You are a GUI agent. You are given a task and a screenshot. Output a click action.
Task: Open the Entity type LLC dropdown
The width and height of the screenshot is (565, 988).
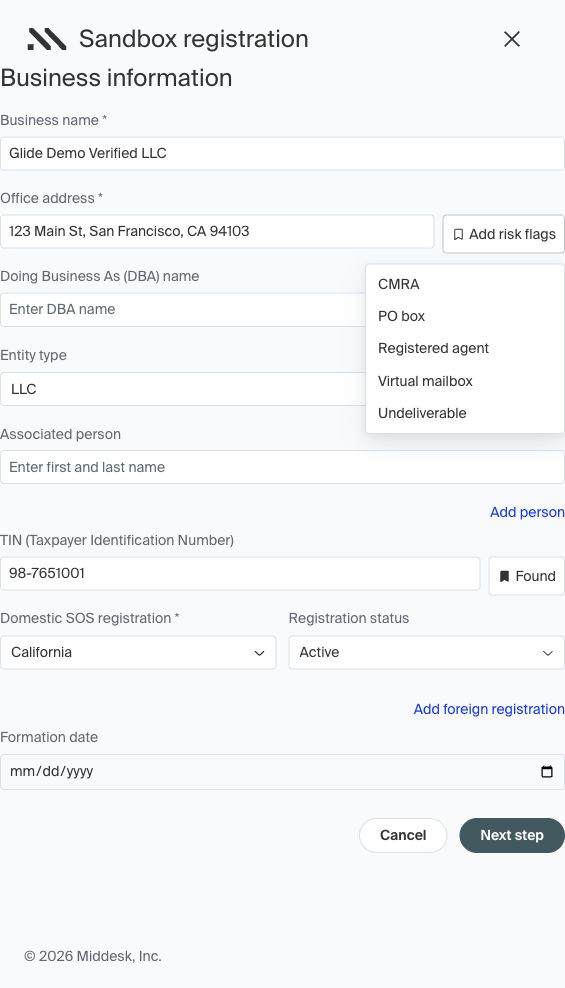coord(183,389)
